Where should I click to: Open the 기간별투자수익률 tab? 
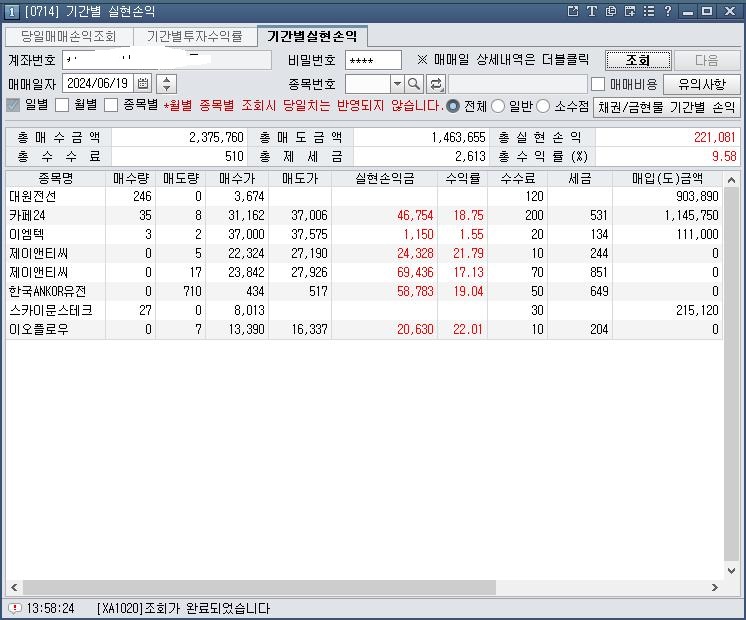click(x=194, y=36)
